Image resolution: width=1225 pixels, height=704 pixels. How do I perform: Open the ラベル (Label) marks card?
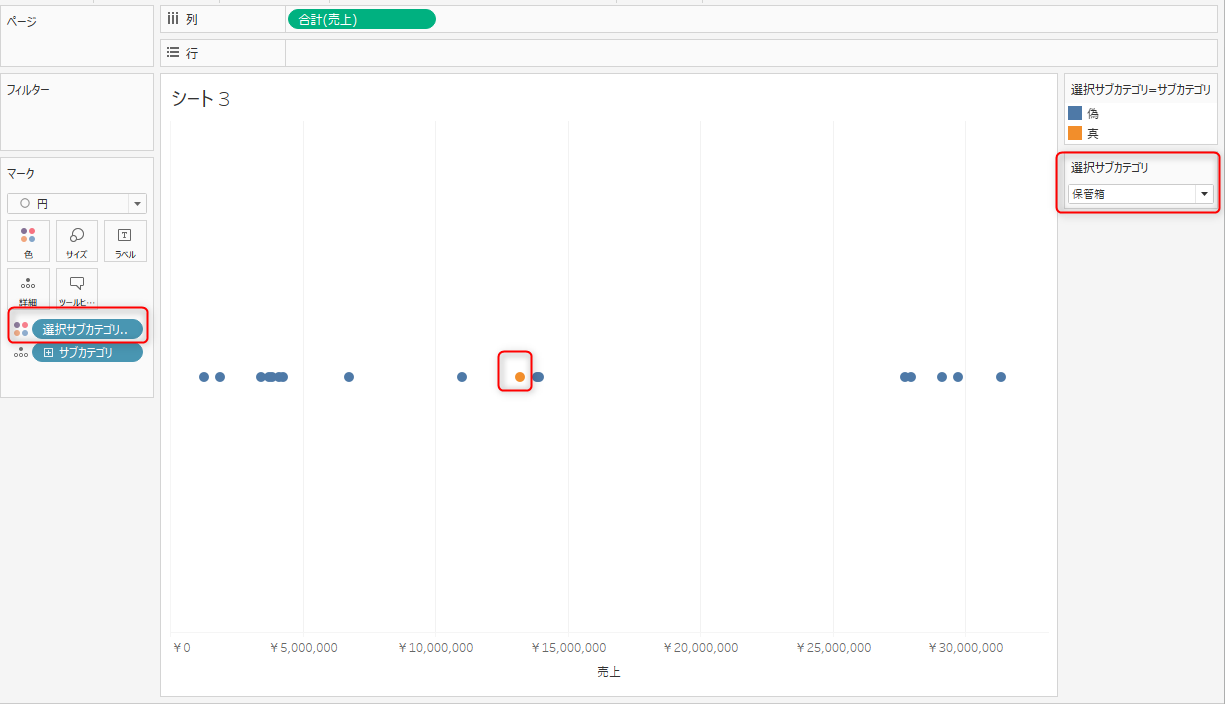(x=125, y=241)
